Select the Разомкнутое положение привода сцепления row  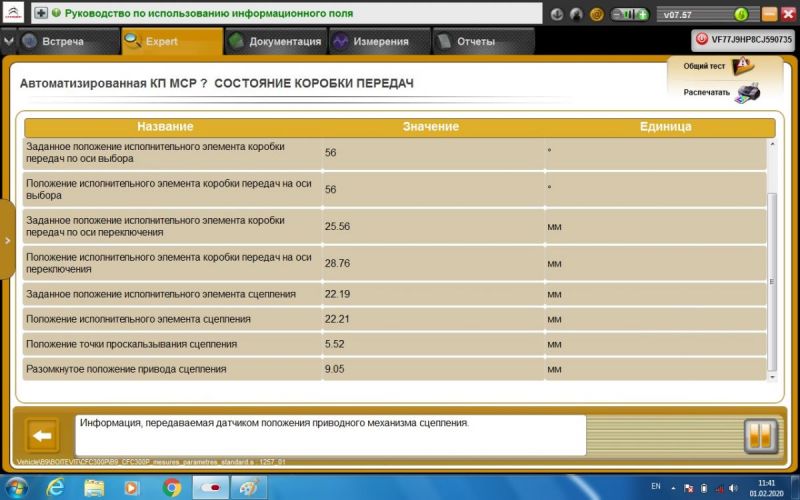point(160,369)
